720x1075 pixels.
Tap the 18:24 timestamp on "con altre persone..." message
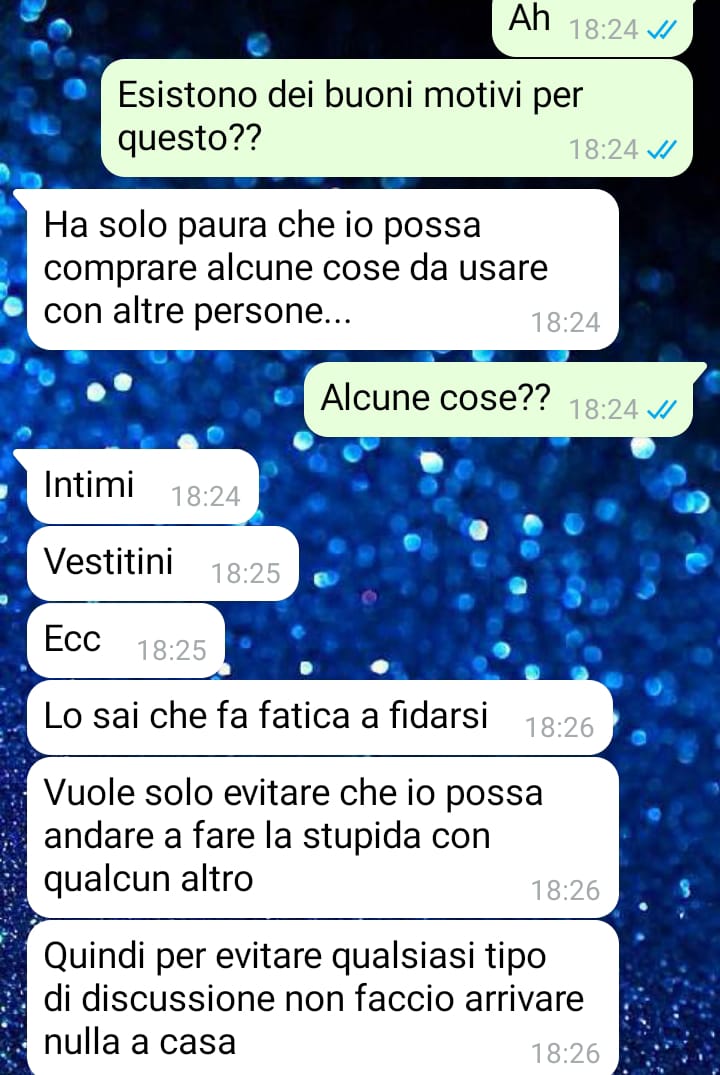point(566,323)
